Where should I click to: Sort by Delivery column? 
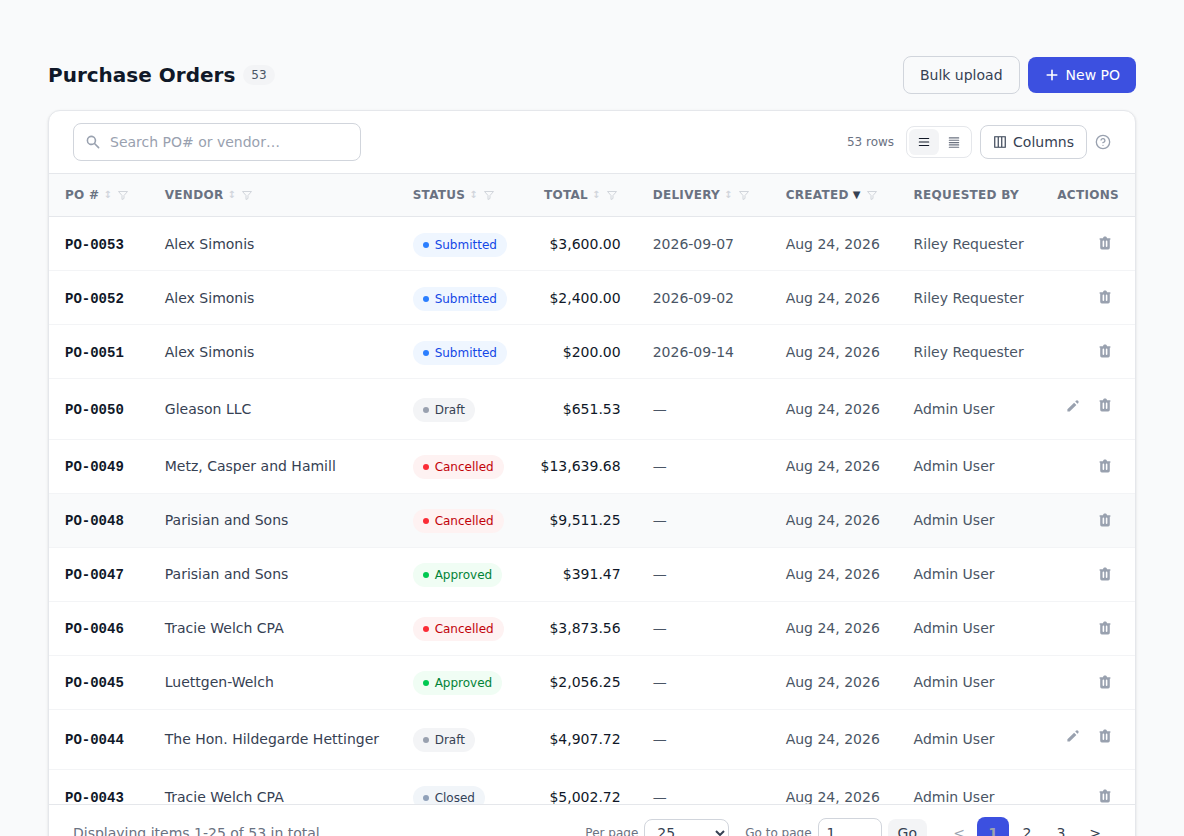(x=729, y=195)
